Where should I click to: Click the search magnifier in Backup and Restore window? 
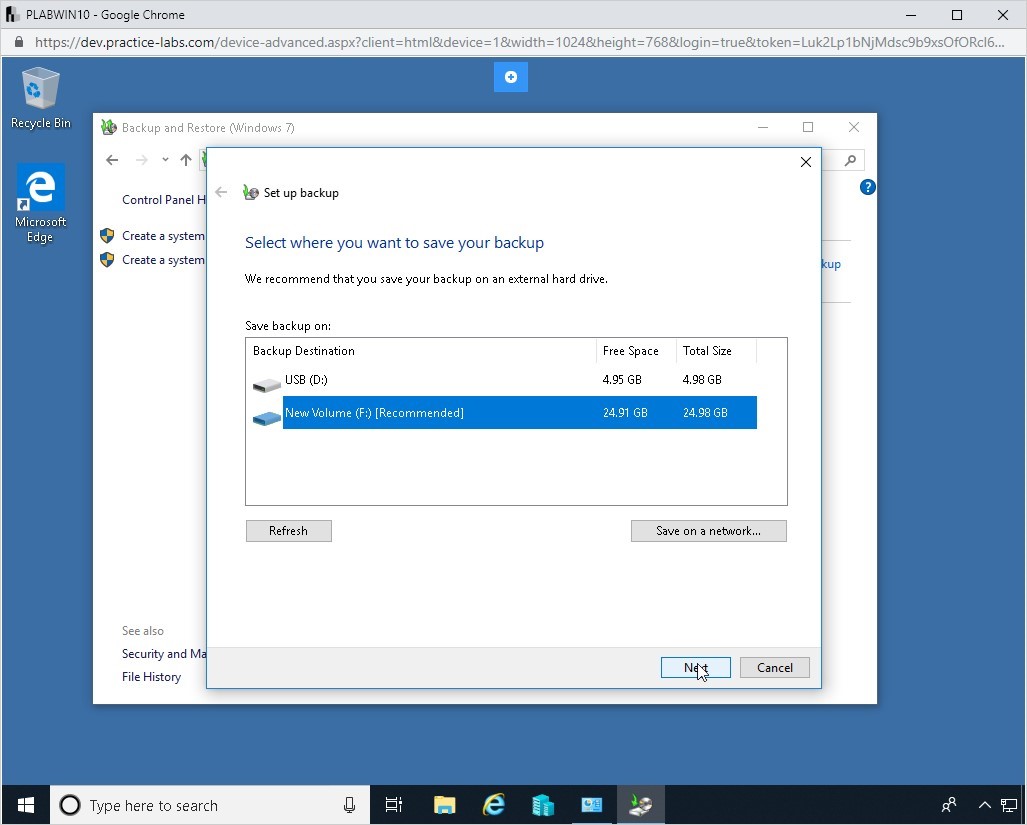coord(850,160)
